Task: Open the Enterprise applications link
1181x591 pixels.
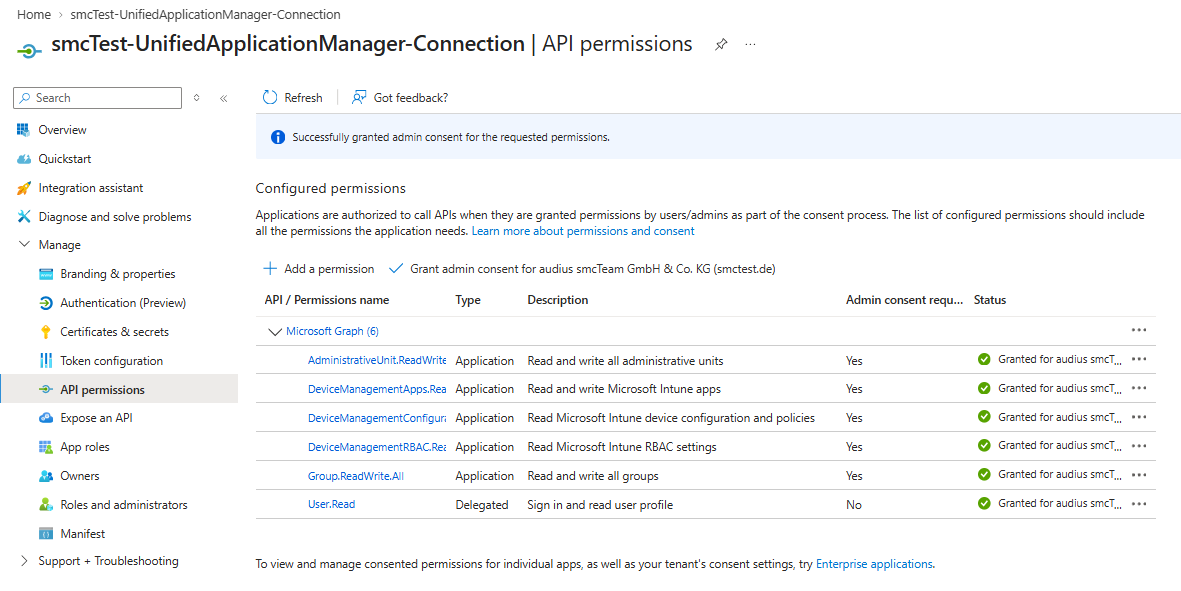Action: [874, 563]
